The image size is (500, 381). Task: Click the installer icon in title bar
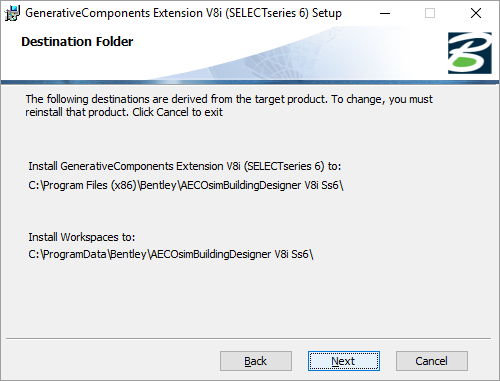(12, 13)
